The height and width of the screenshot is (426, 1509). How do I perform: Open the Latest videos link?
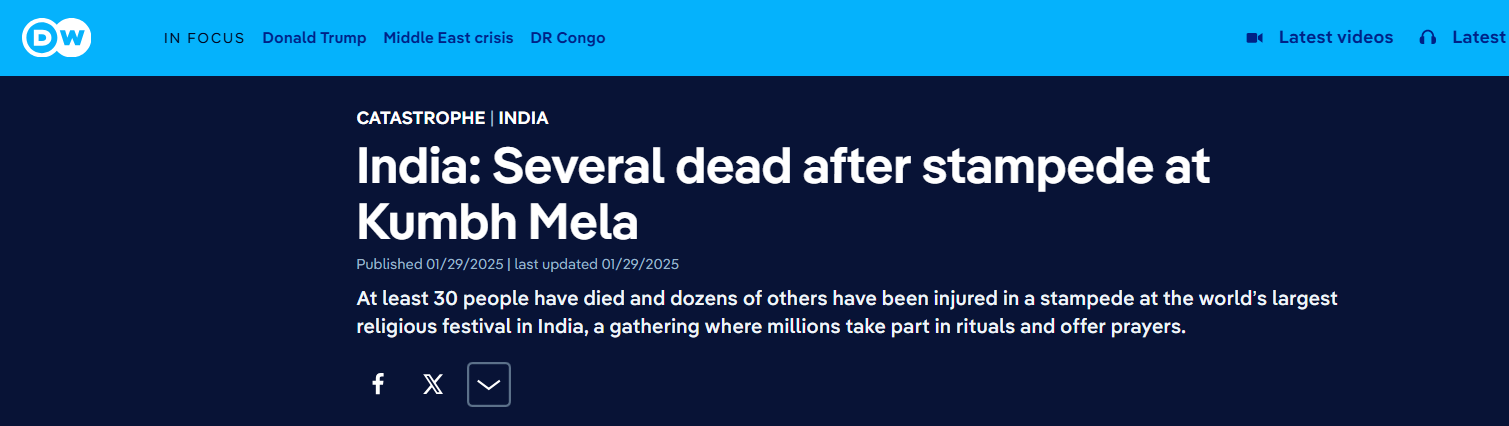pos(1335,38)
